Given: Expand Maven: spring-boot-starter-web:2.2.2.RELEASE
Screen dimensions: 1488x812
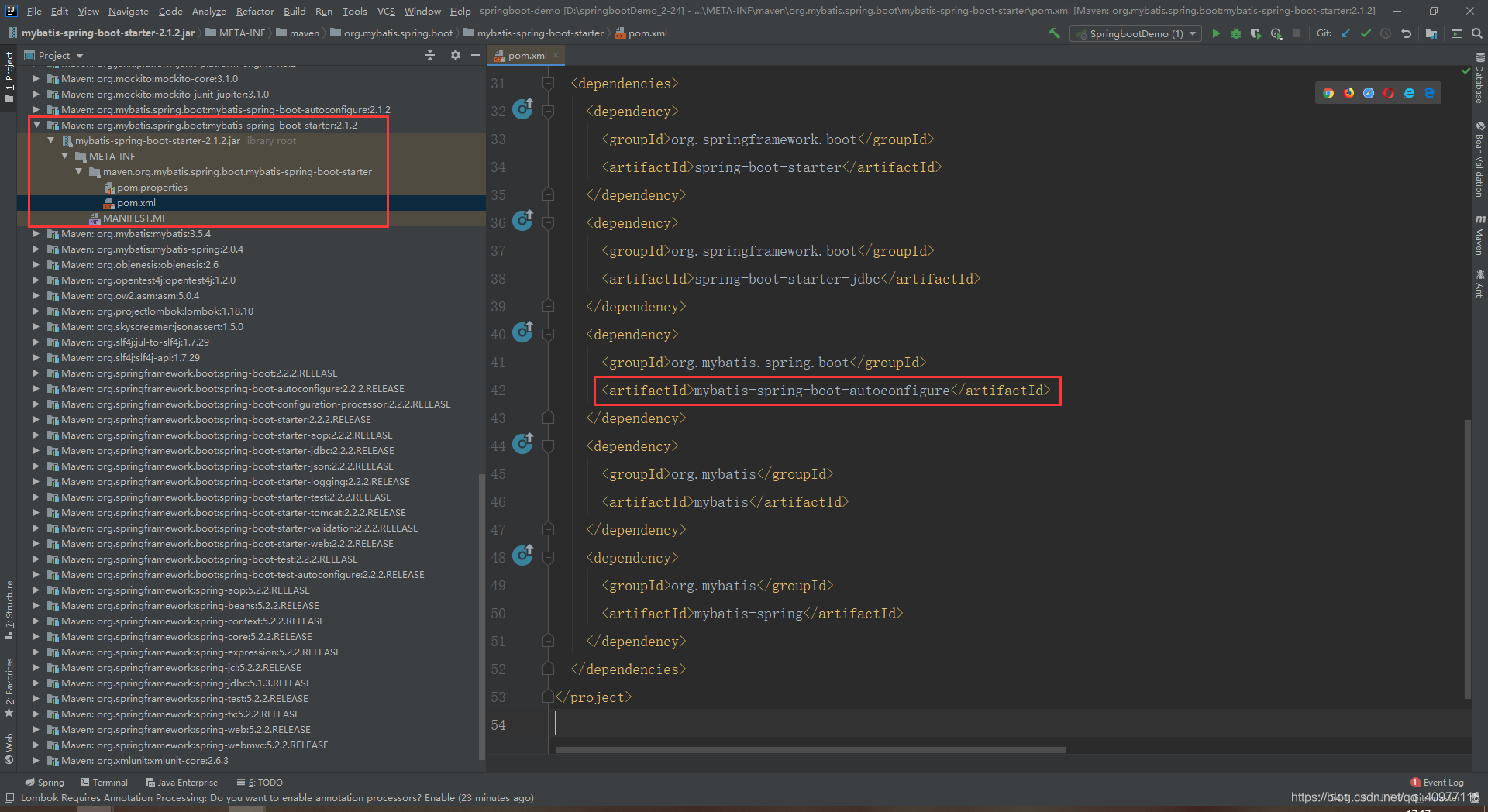Looking at the screenshot, I should click(36, 543).
